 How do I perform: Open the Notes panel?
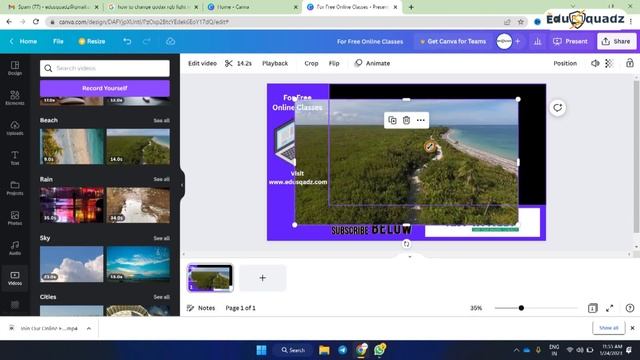tap(201, 308)
